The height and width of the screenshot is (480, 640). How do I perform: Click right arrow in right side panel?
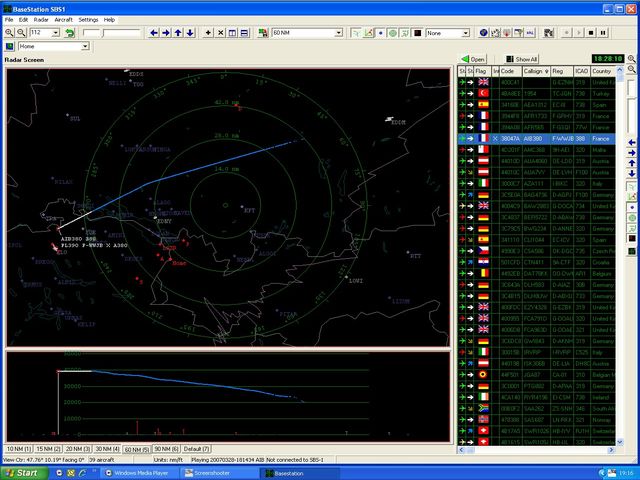tap(632, 153)
